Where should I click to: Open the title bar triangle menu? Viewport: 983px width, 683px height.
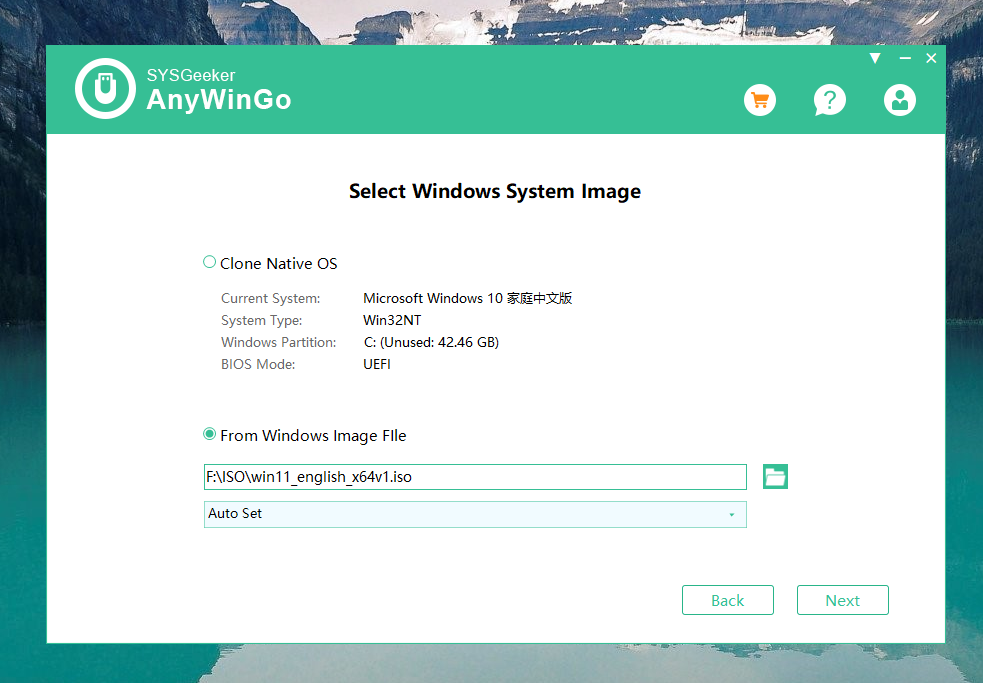(x=875, y=58)
